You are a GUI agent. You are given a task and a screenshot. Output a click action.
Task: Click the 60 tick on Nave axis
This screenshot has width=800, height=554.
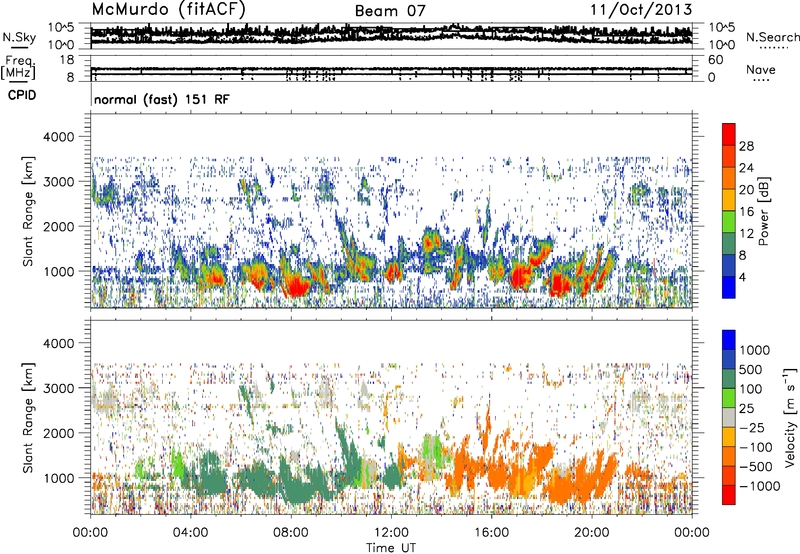715,60
